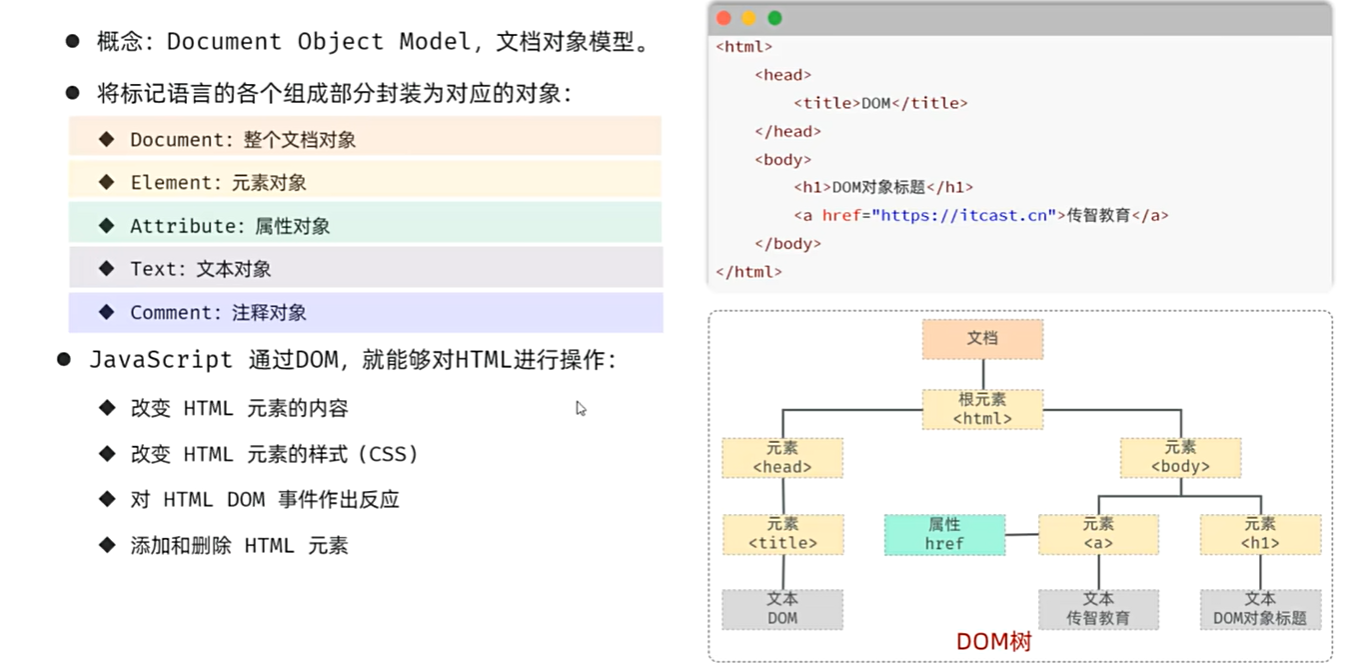
Task: Click the '文本 DOM' tree node
Action: pyautogui.click(x=782, y=609)
